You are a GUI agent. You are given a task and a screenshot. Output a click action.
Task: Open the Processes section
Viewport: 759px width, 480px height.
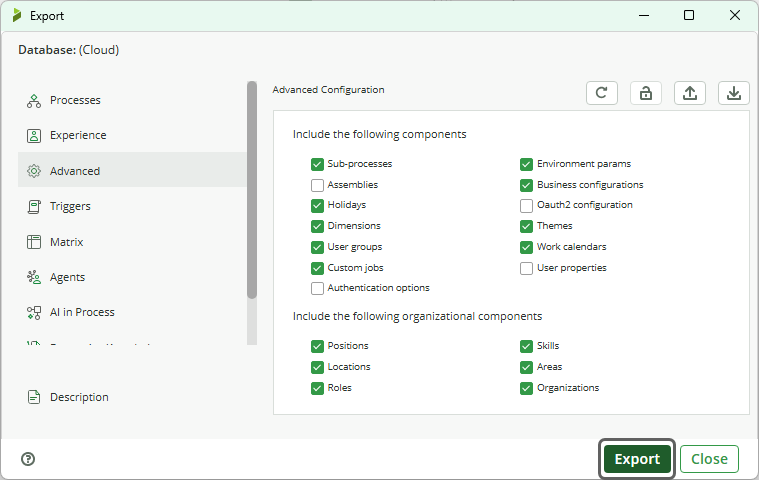(x=132, y=100)
